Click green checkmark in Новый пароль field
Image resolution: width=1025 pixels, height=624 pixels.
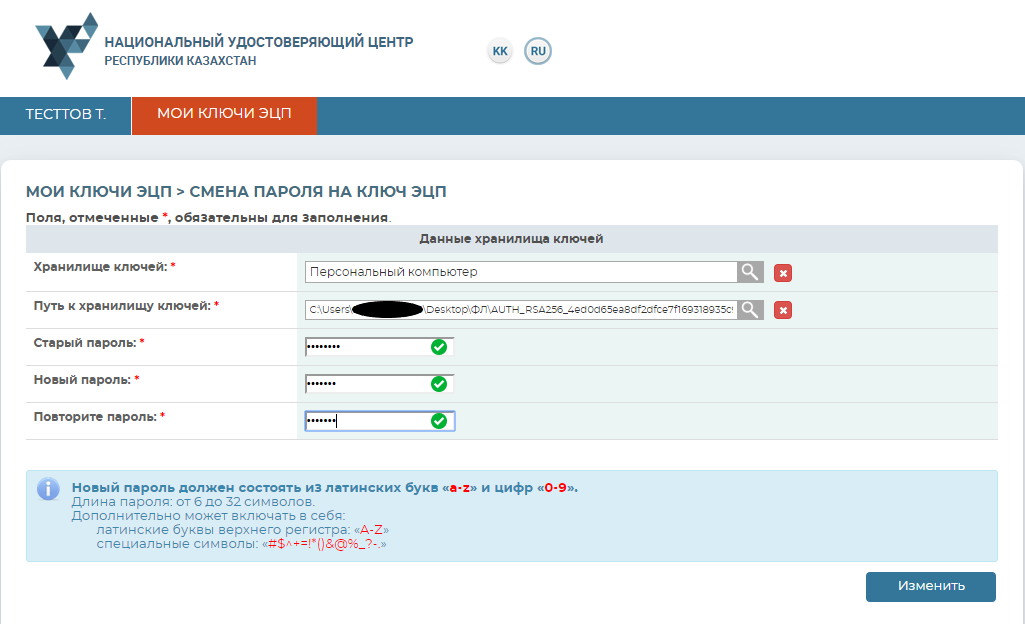(438, 384)
